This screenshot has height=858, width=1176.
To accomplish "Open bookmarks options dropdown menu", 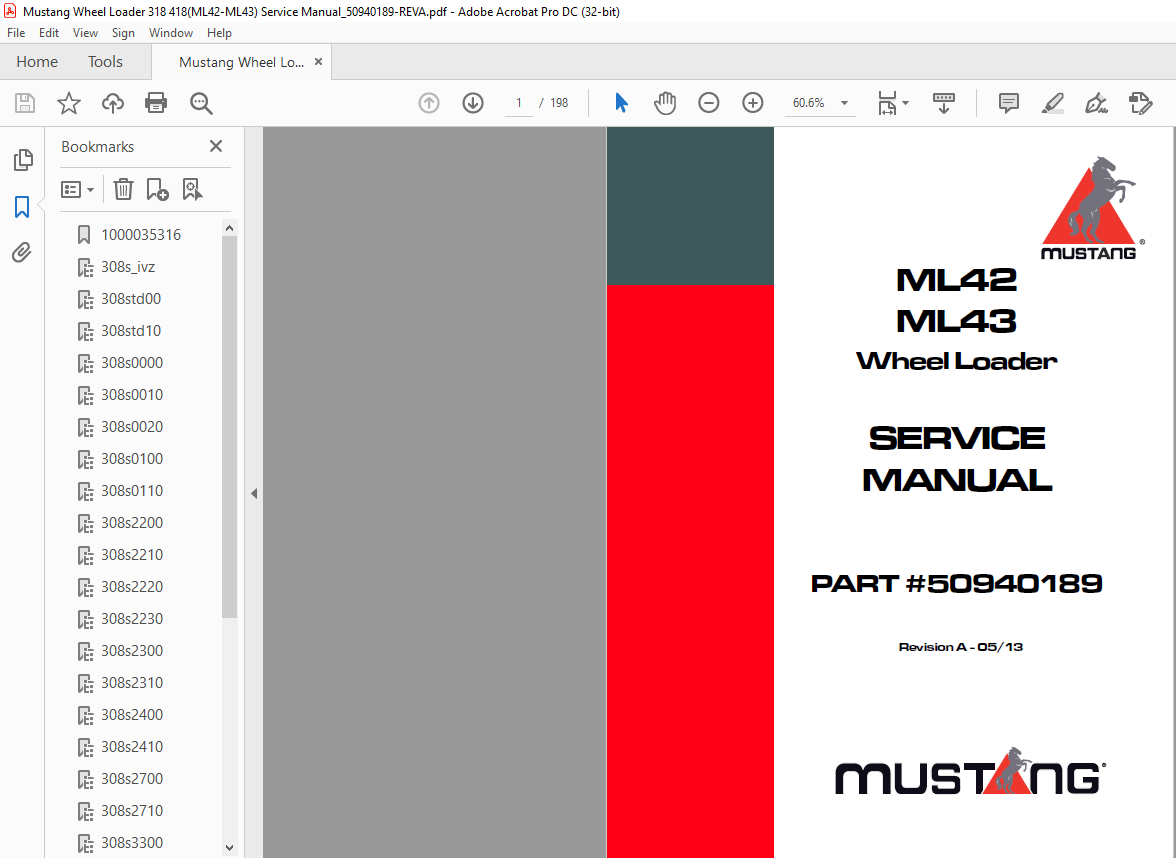I will pos(77,189).
